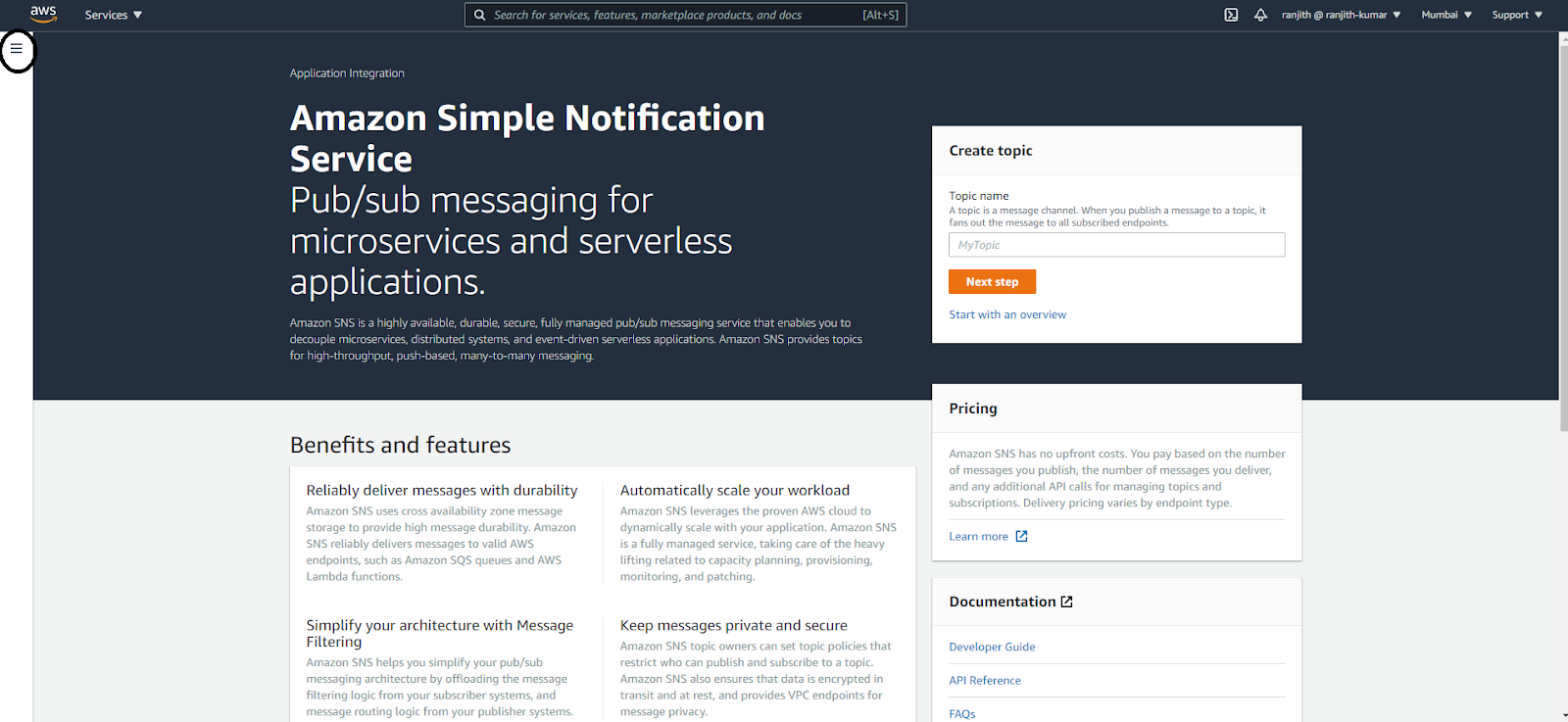Expand the Services dropdown
Viewport: 1568px width, 722px height.
click(x=114, y=15)
